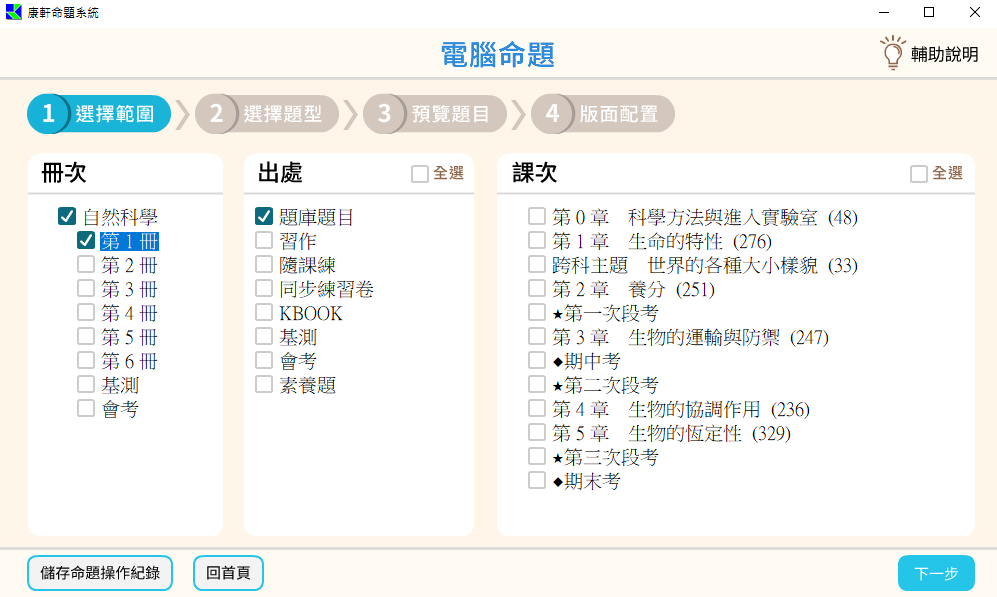Click 儲存命題操作紀錄 button
This screenshot has height=597, width=997.
[100, 574]
